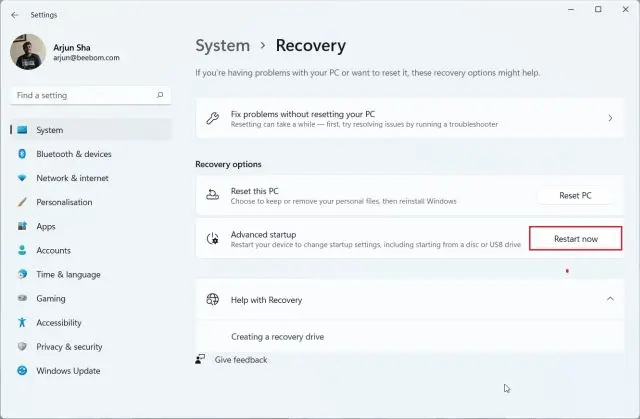Close the Settings window

(625, 9)
